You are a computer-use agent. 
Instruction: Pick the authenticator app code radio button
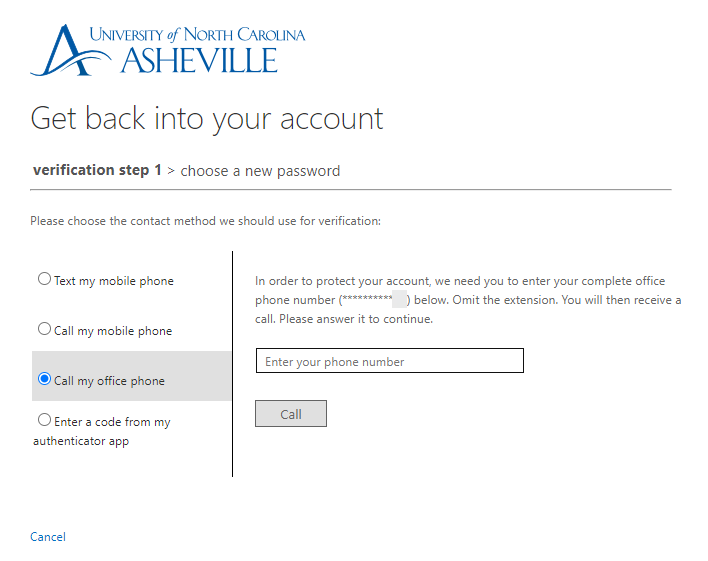click(x=44, y=420)
